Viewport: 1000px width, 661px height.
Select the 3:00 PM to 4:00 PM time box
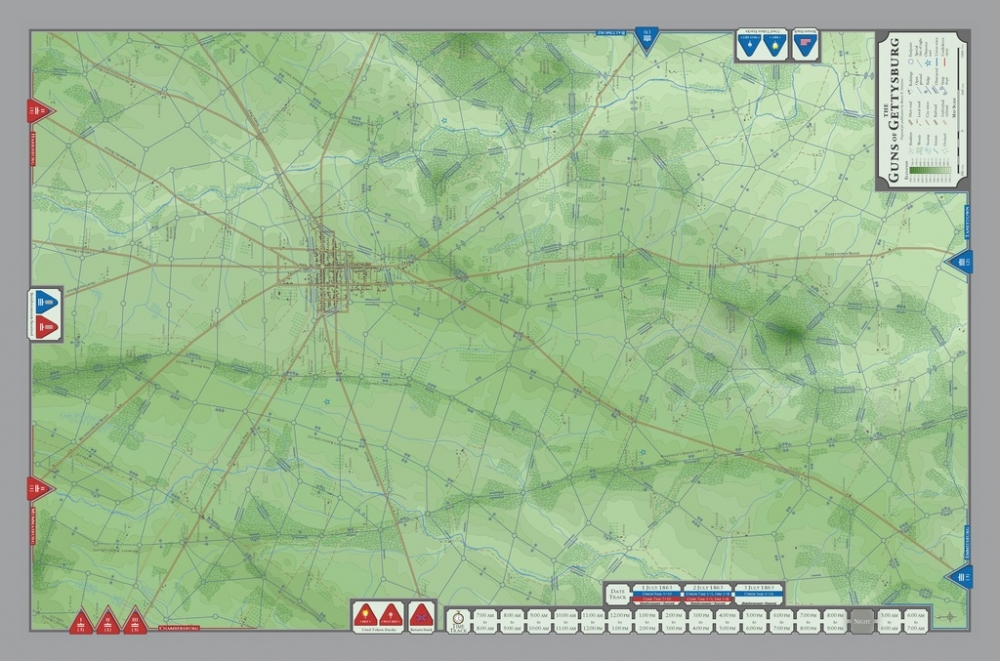[700, 621]
